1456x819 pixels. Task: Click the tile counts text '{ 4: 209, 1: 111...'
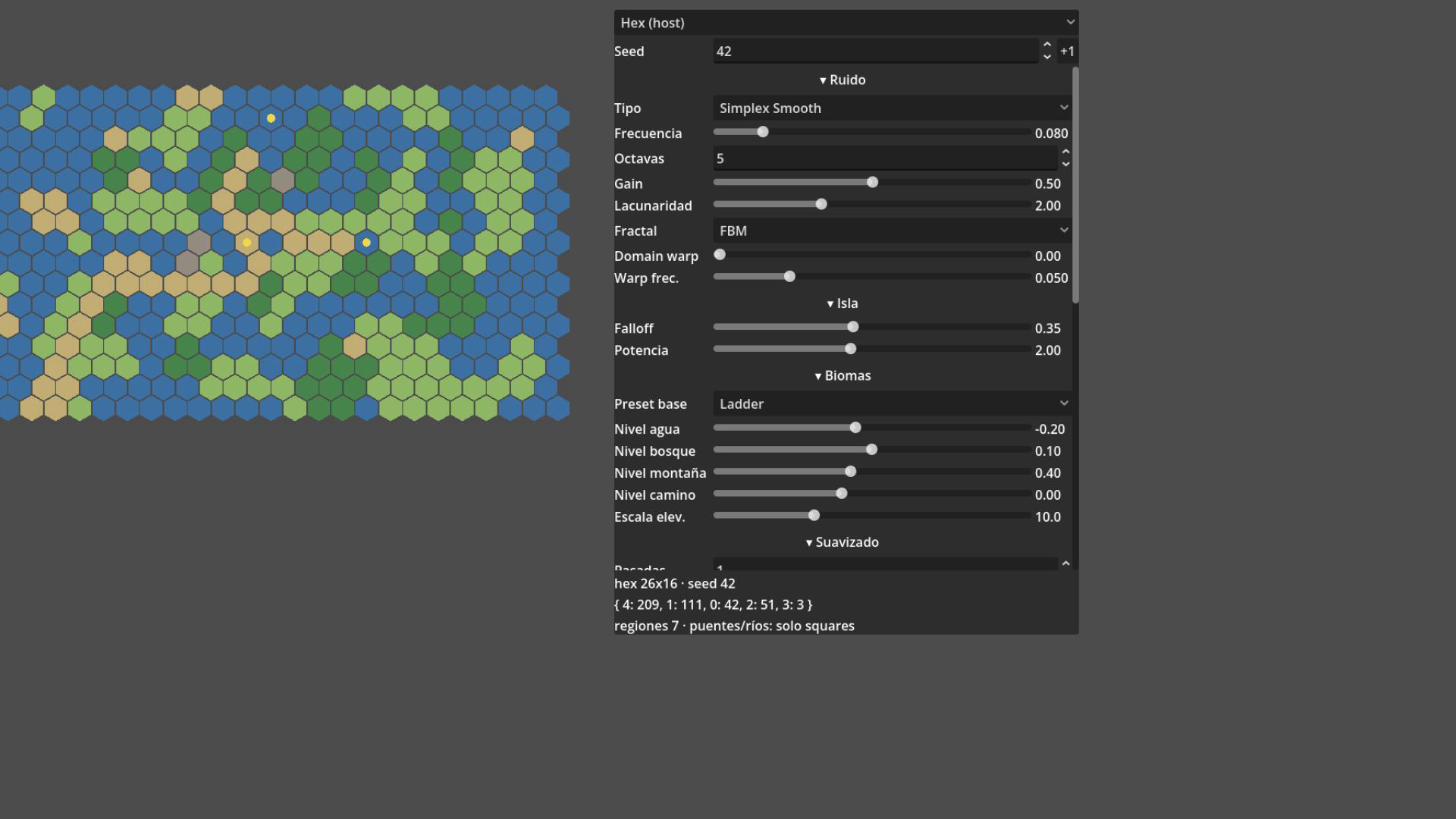pos(714,605)
